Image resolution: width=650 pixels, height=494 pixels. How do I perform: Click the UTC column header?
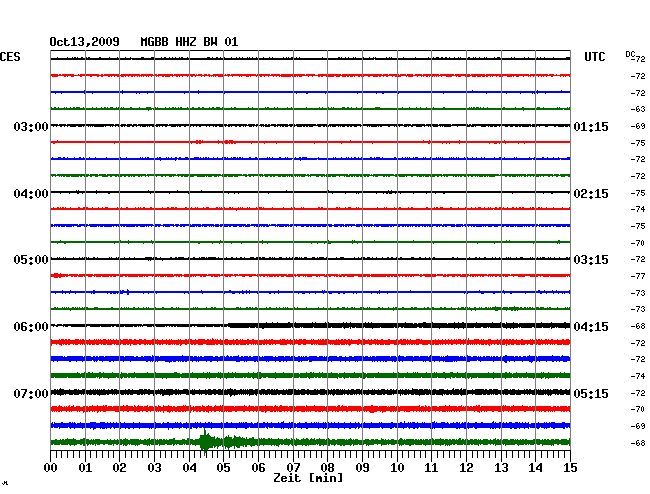594,57
